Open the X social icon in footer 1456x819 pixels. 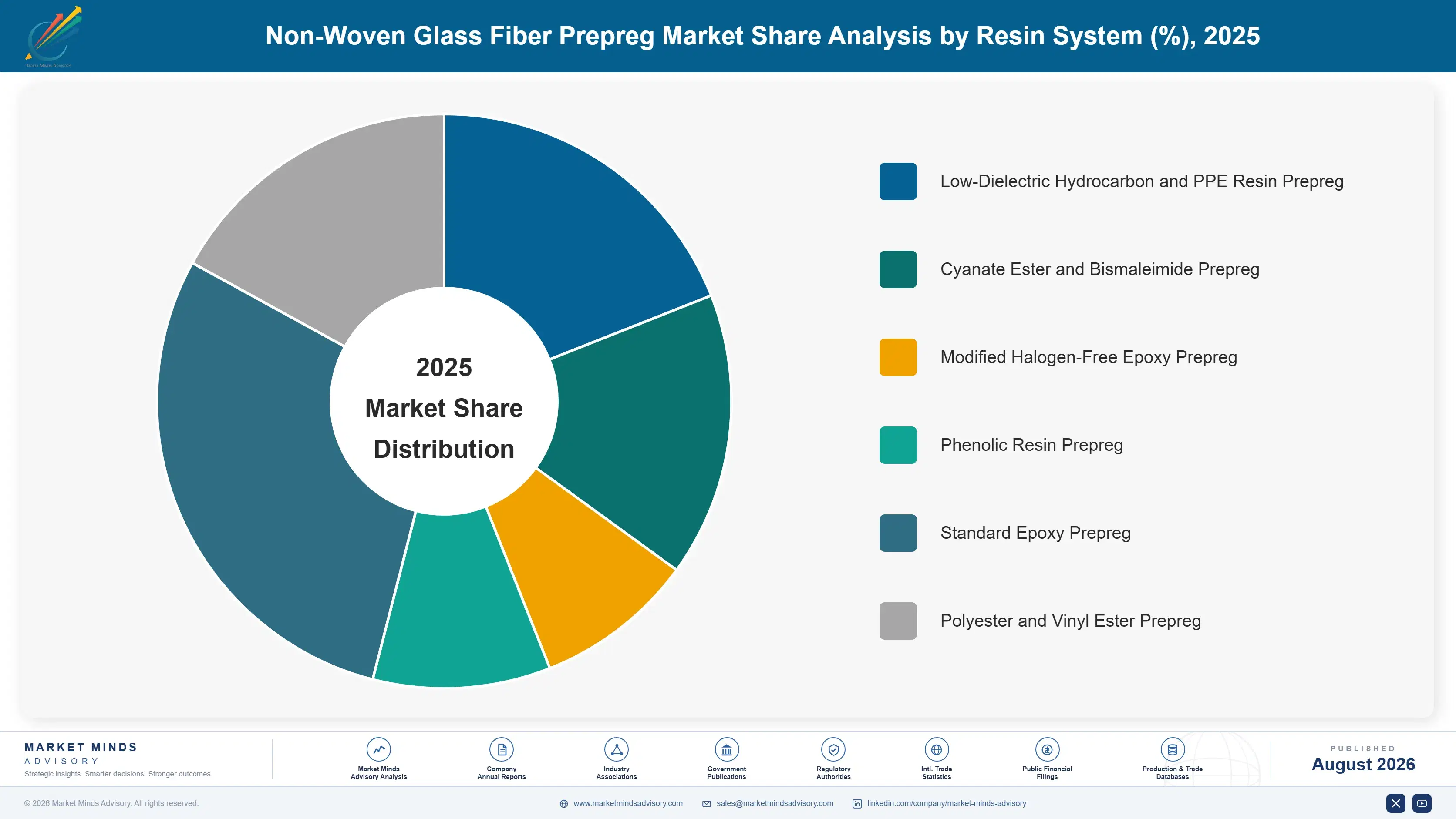(1395, 803)
